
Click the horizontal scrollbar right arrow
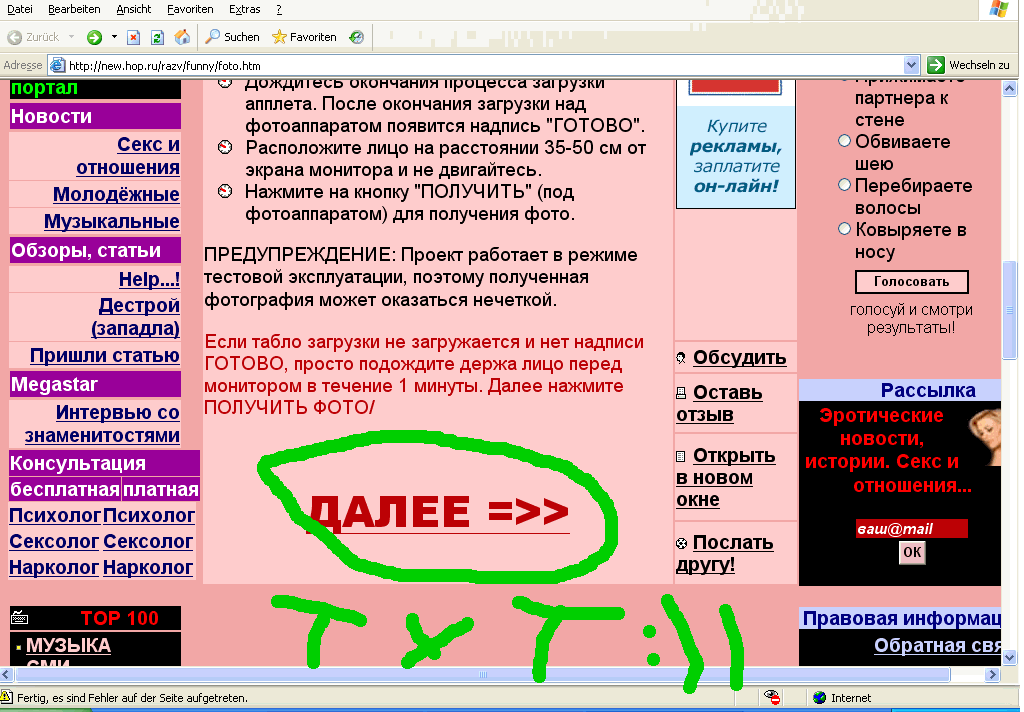[993, 674]
